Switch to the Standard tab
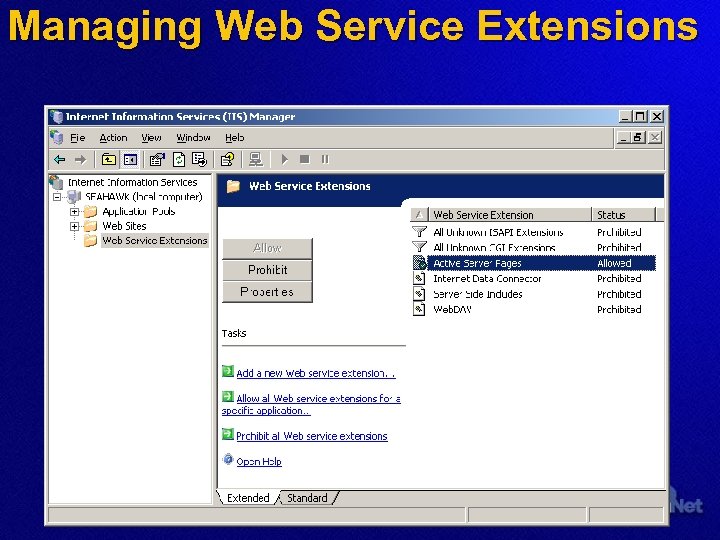720x540 pixels. pyautogui.click(x=307, y=498)
